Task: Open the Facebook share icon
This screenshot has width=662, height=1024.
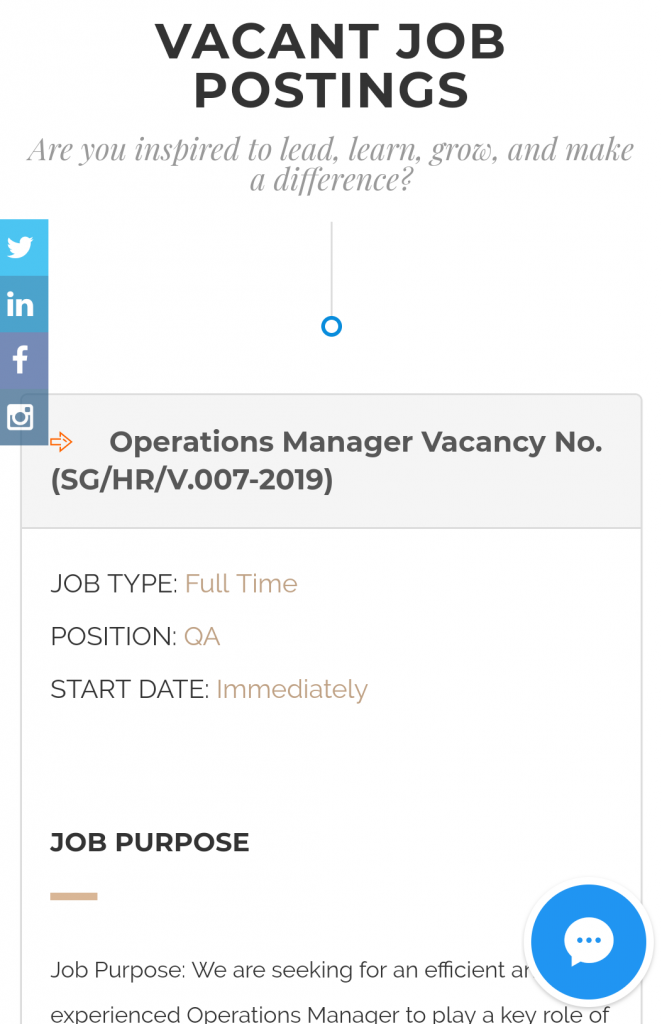Action: 24,360
